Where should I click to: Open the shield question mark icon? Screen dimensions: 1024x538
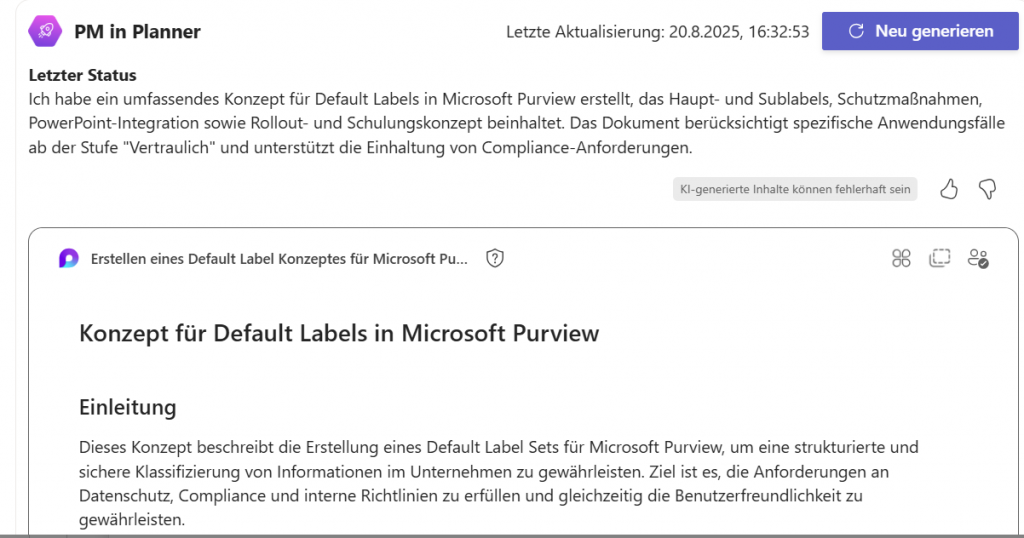(x=494, y=259)
